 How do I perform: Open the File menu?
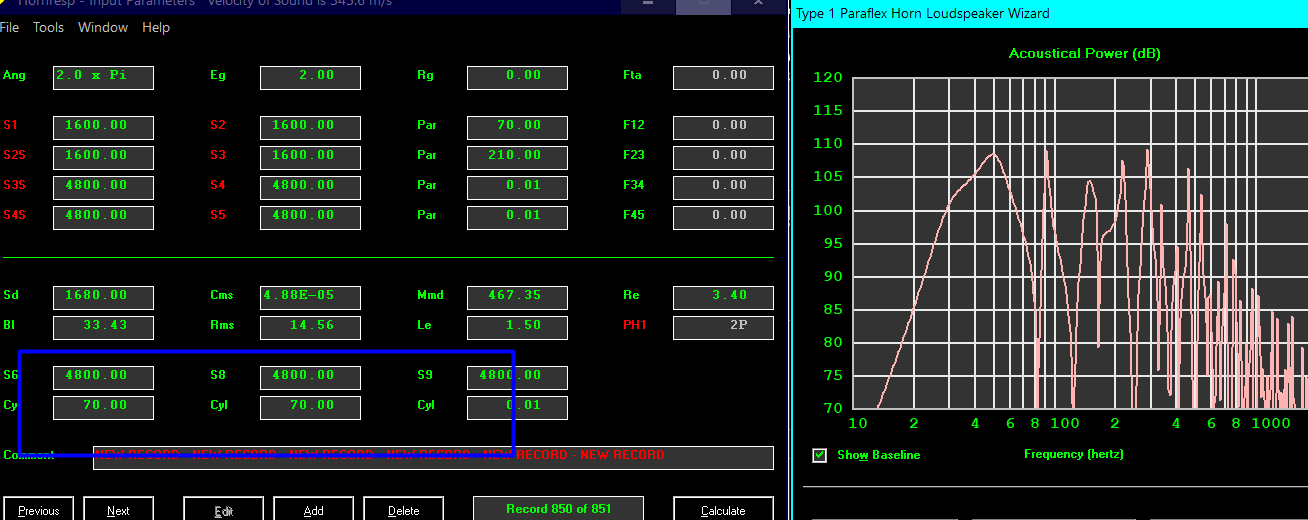pyautogui.click(x=9, y=27)
